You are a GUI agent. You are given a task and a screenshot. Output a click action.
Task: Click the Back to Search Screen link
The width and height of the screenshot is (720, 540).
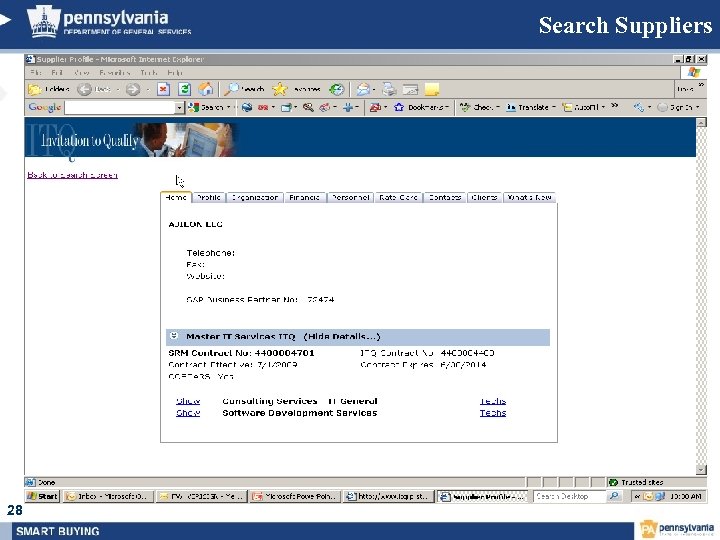click(x=73, y=175)
